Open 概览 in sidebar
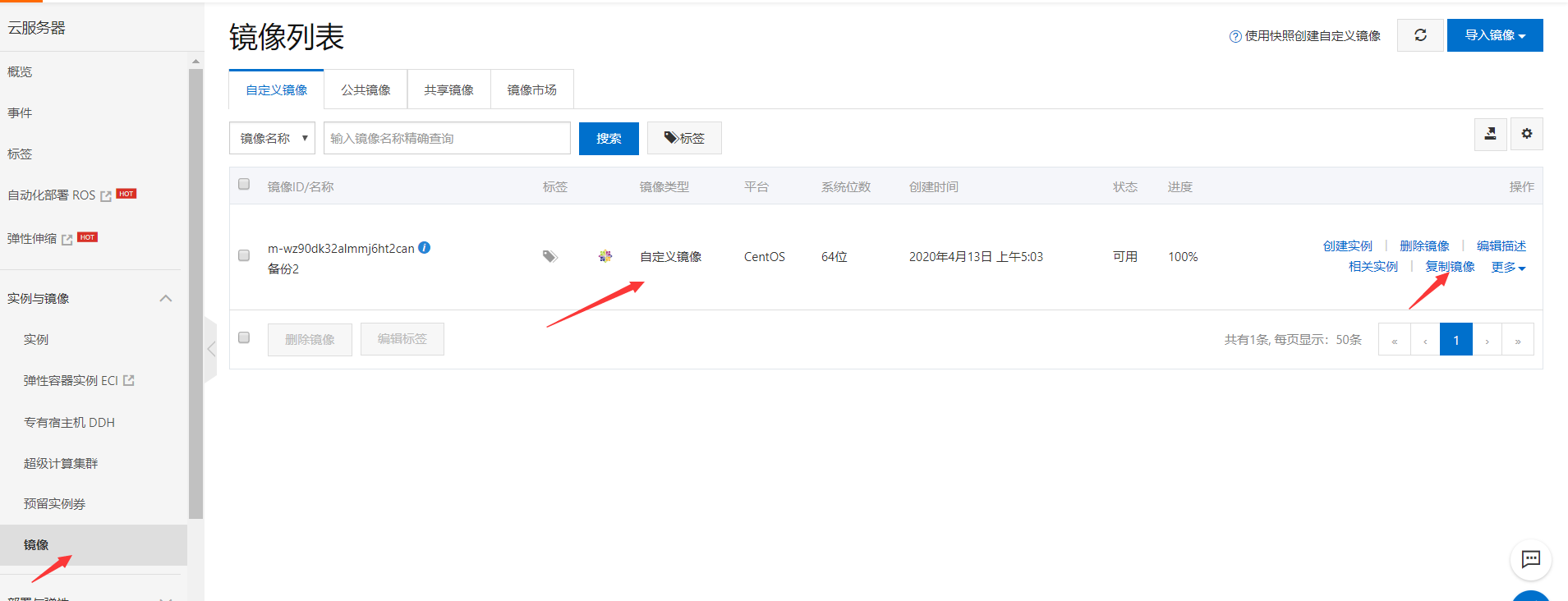 pyautogui.click(x=20, y=71)
